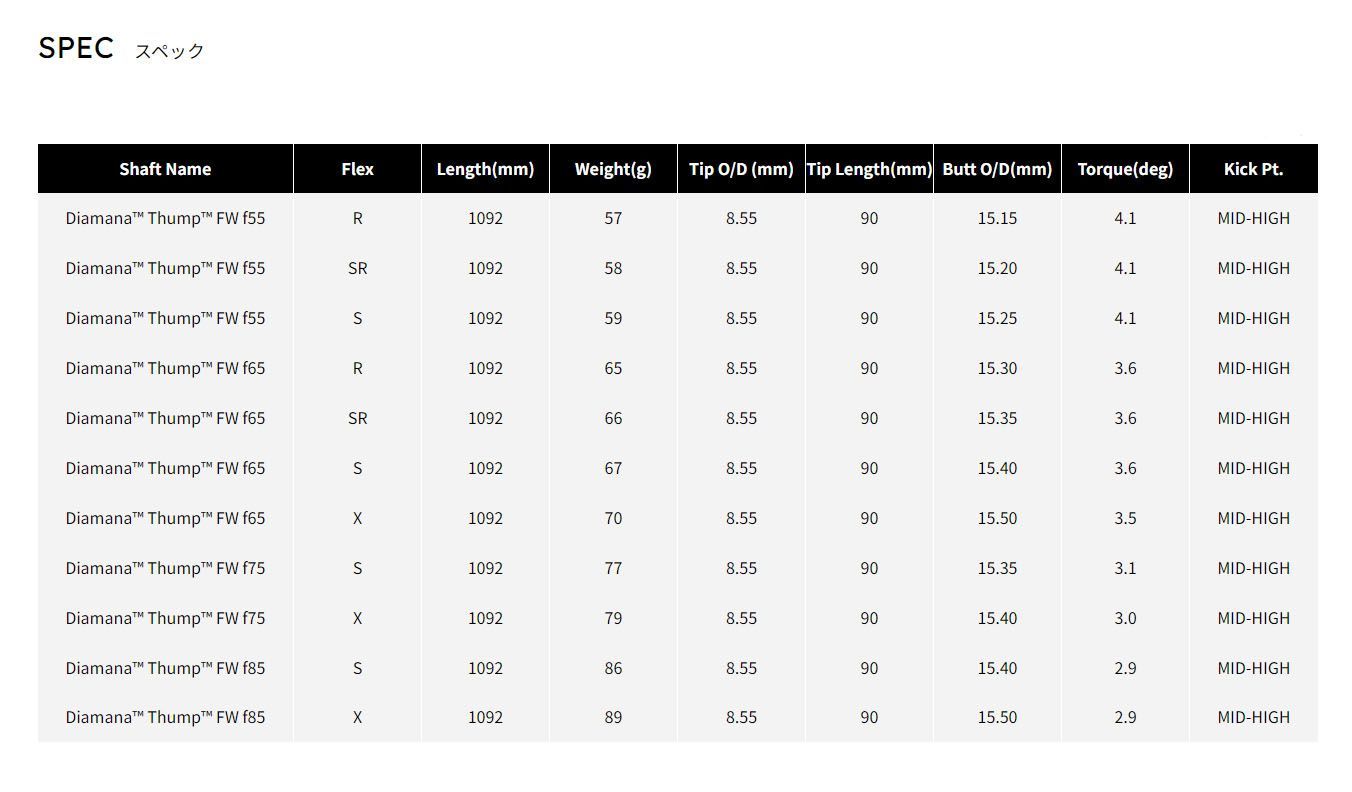
Task: Select weight value 89
Action: point(613,717)
